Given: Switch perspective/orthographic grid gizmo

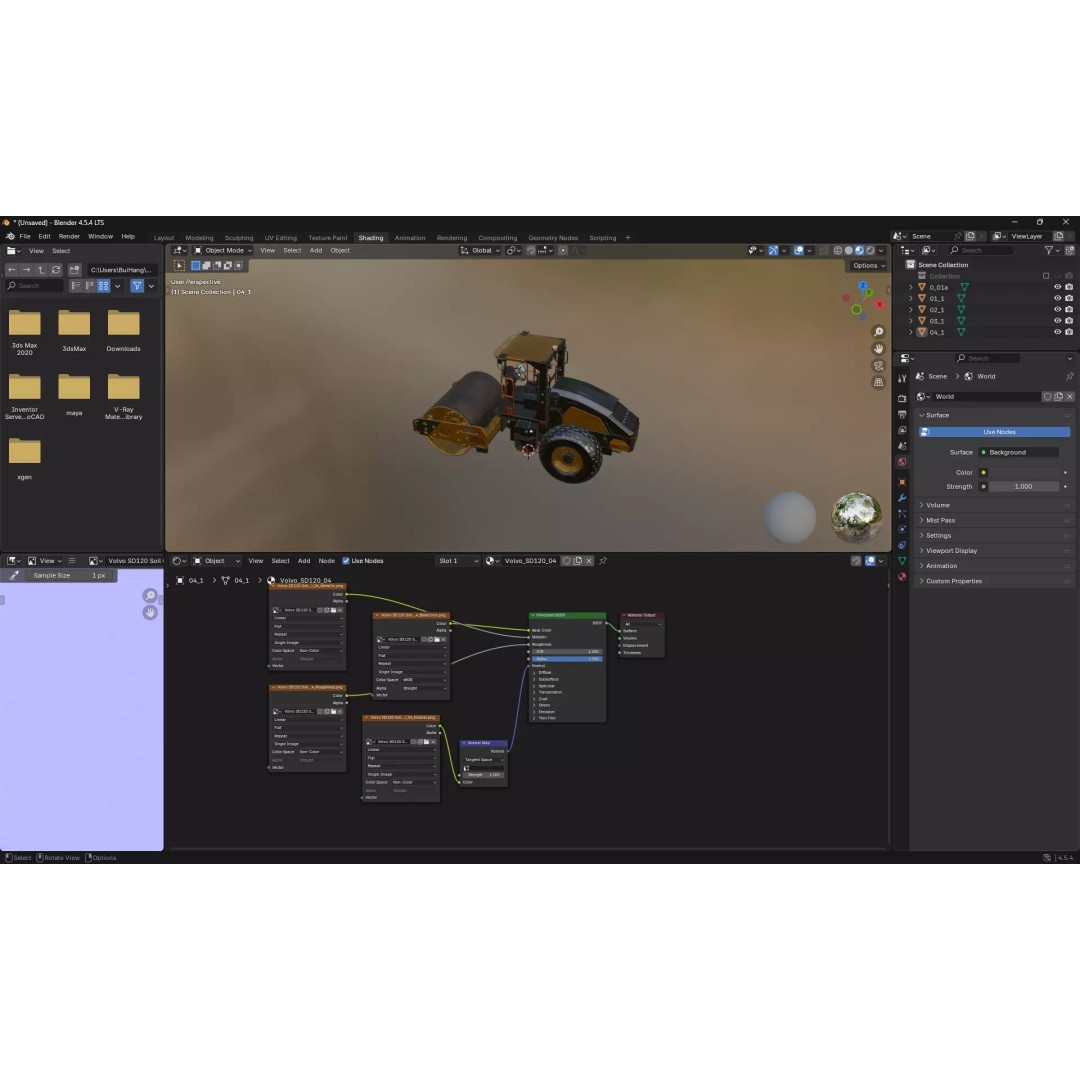Looking at the screenshot, I should point(878,382).
